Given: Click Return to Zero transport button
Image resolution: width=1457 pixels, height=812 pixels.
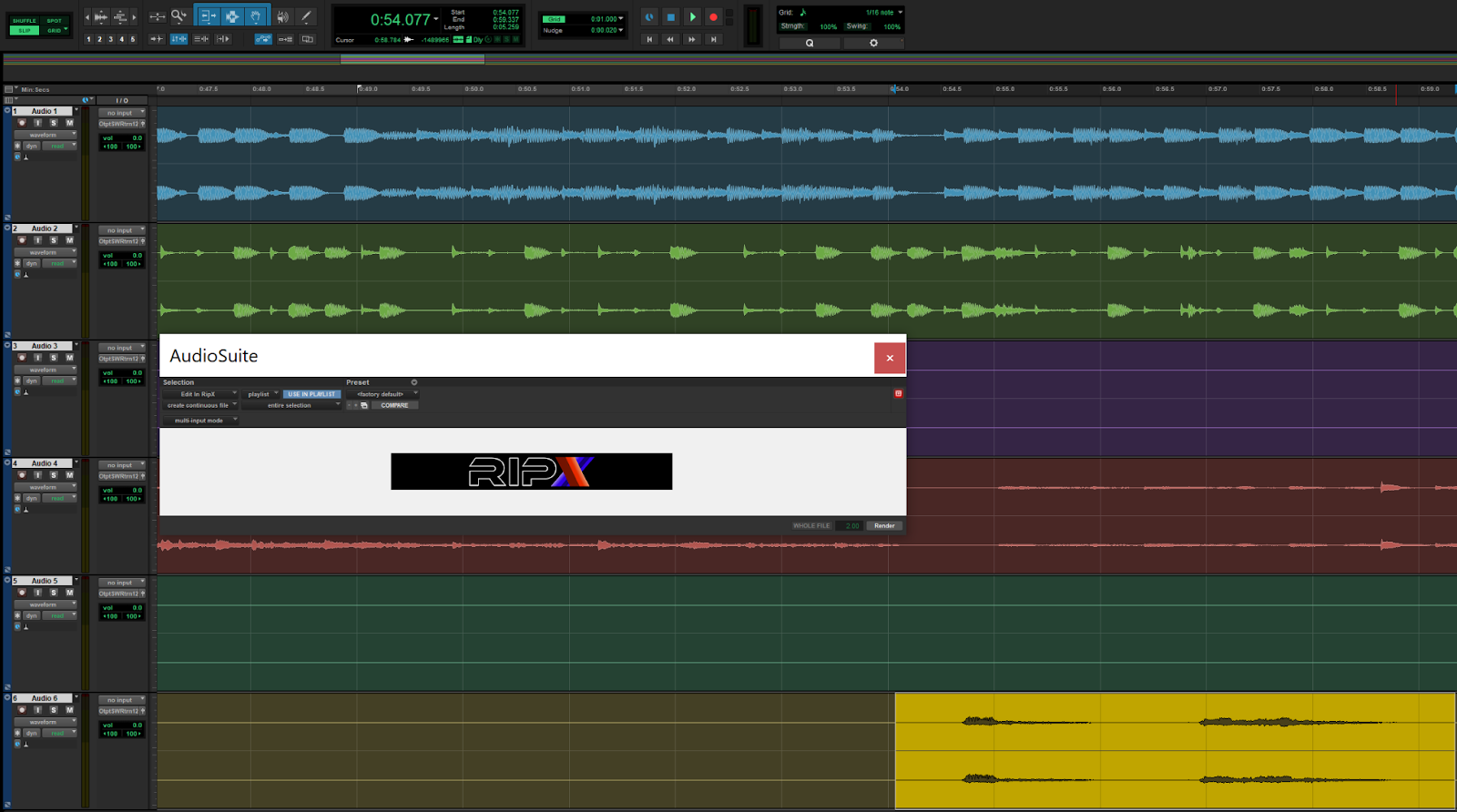Looking at the screenshot, I should 649,39.
